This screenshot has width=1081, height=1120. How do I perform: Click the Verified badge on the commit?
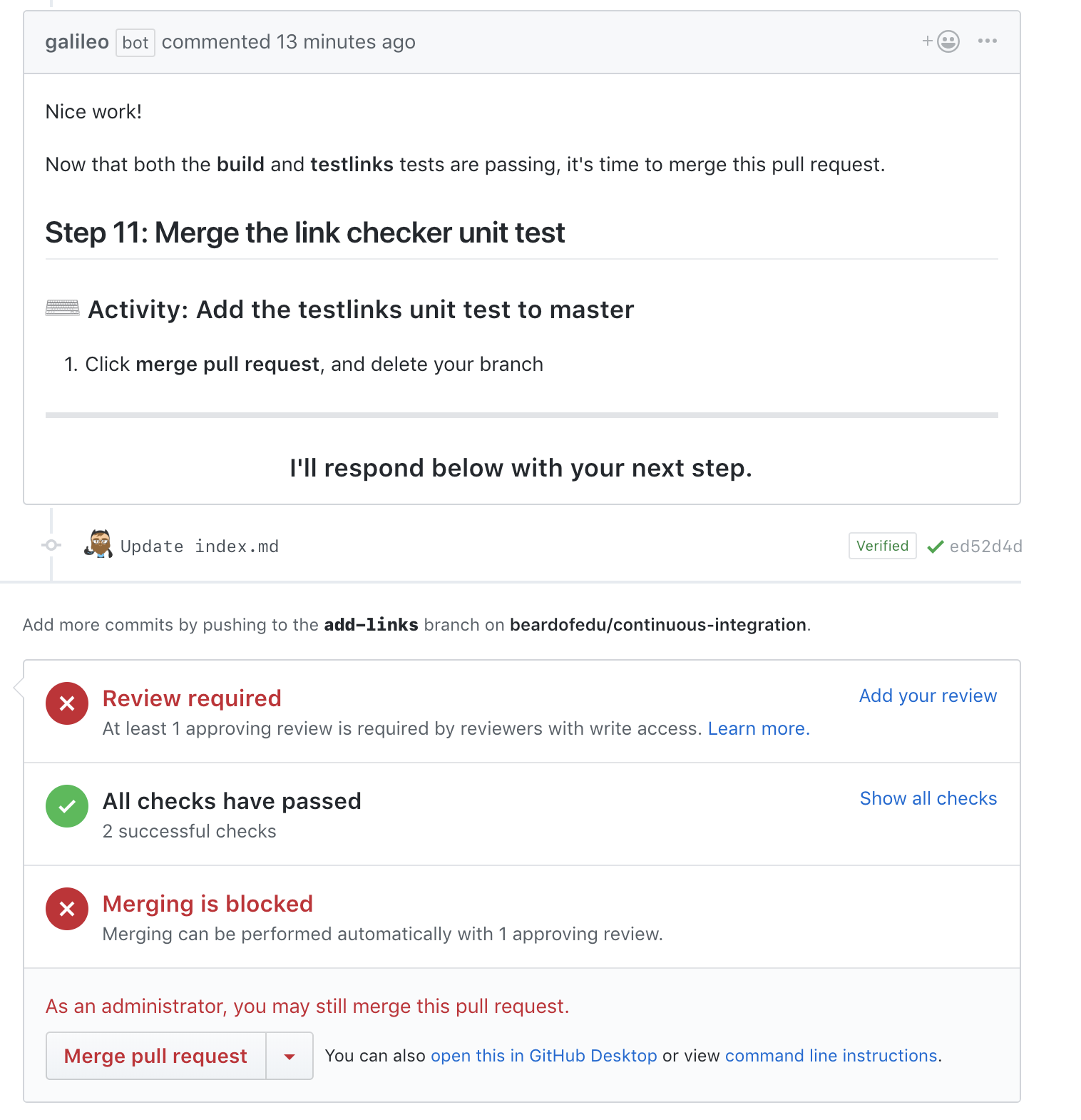882,546
